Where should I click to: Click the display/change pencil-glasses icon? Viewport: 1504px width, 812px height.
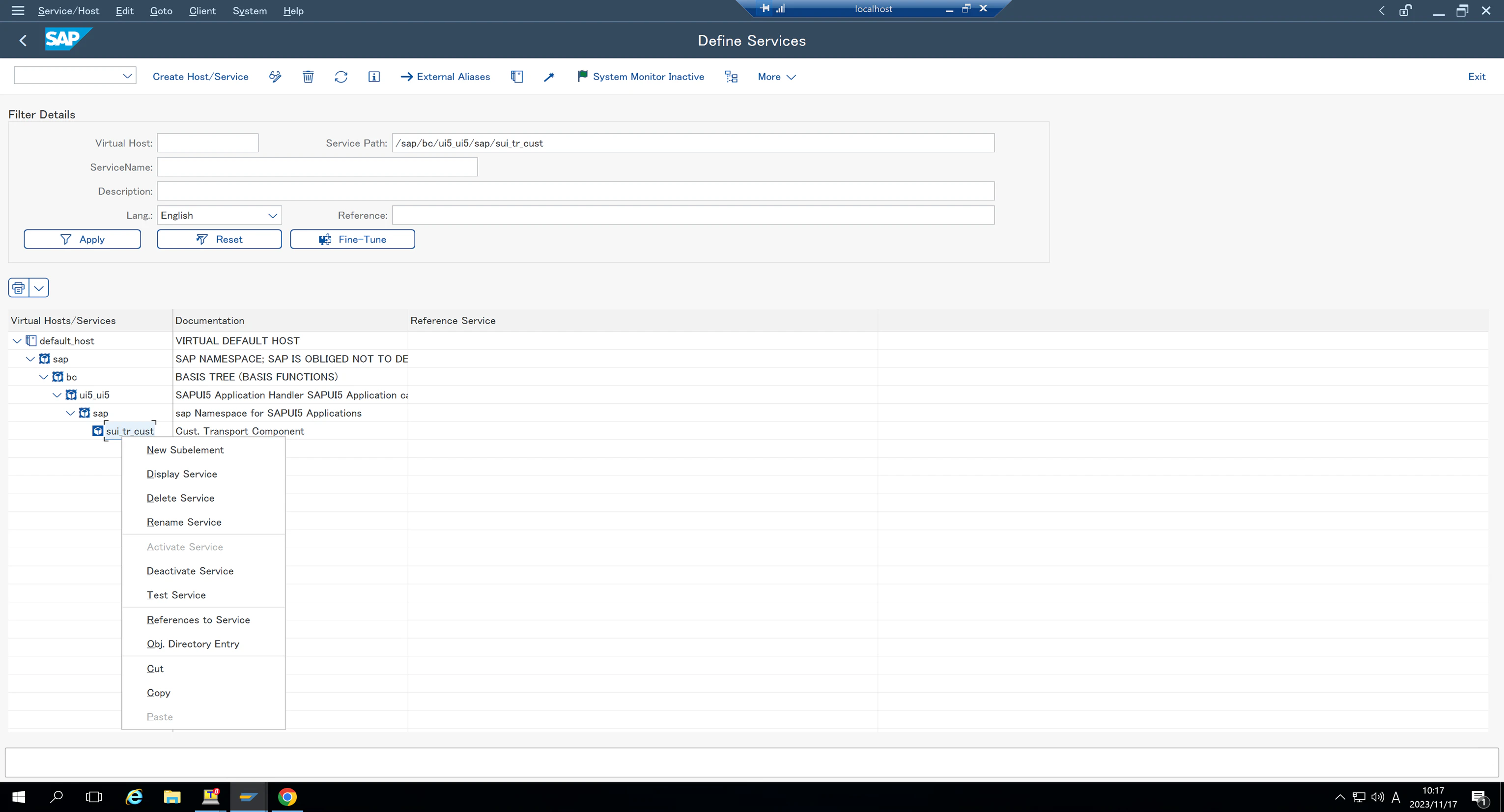coord(275,77)
